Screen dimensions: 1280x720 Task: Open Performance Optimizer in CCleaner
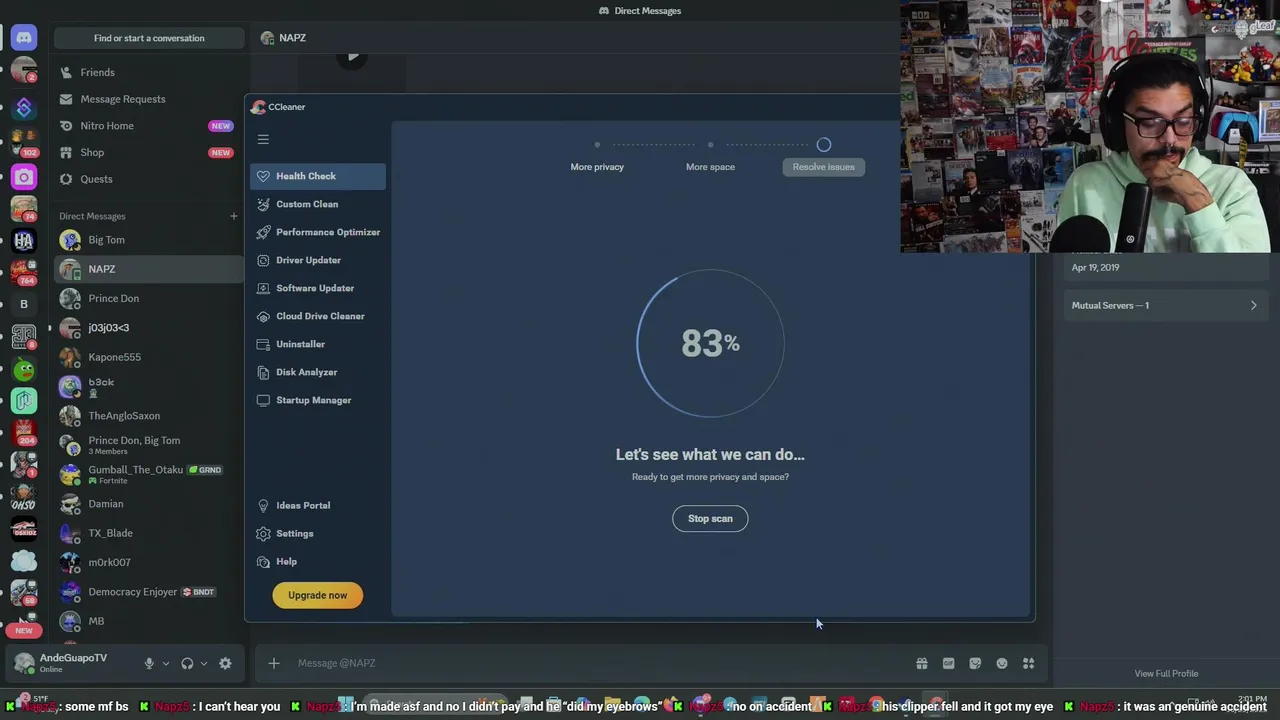(x=317, y=232)
